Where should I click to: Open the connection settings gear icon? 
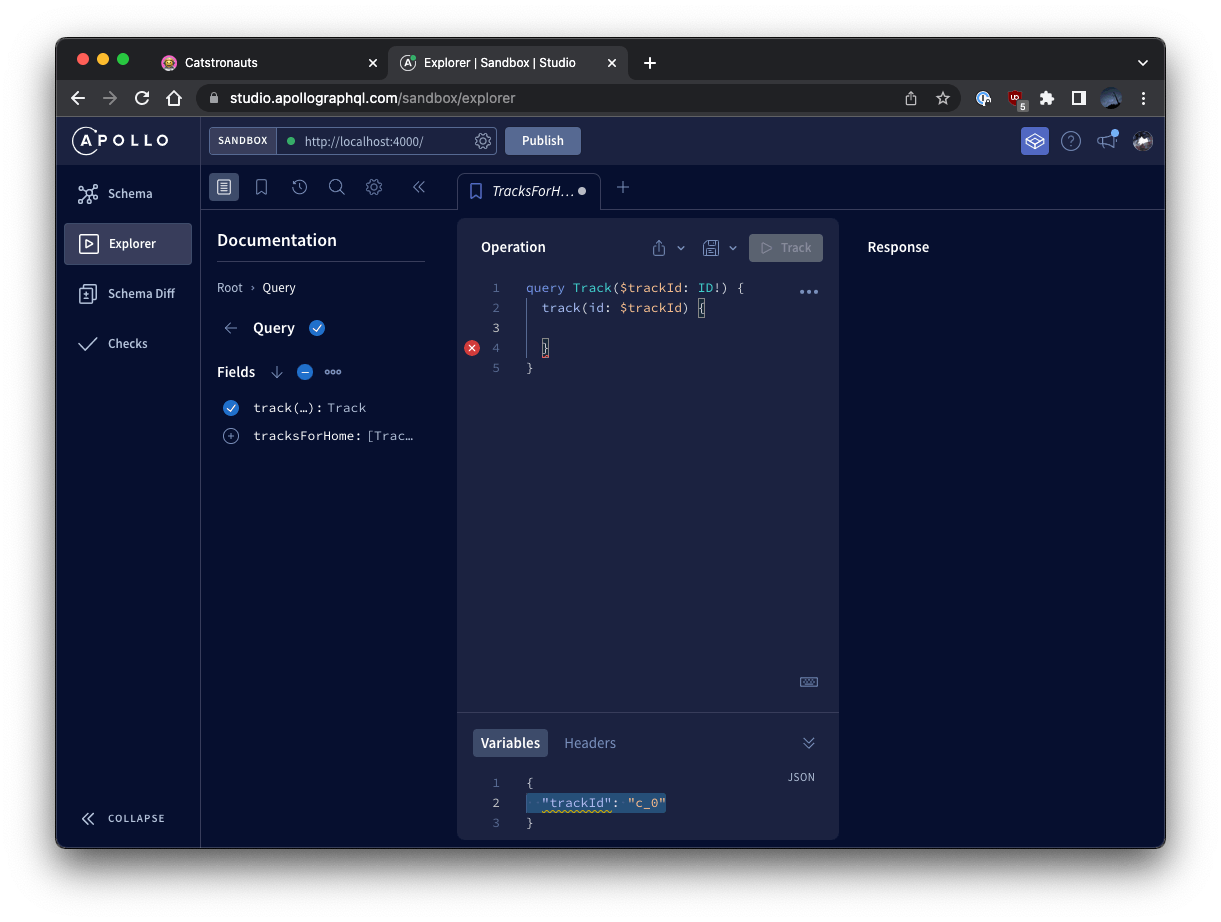coord(483,141)
